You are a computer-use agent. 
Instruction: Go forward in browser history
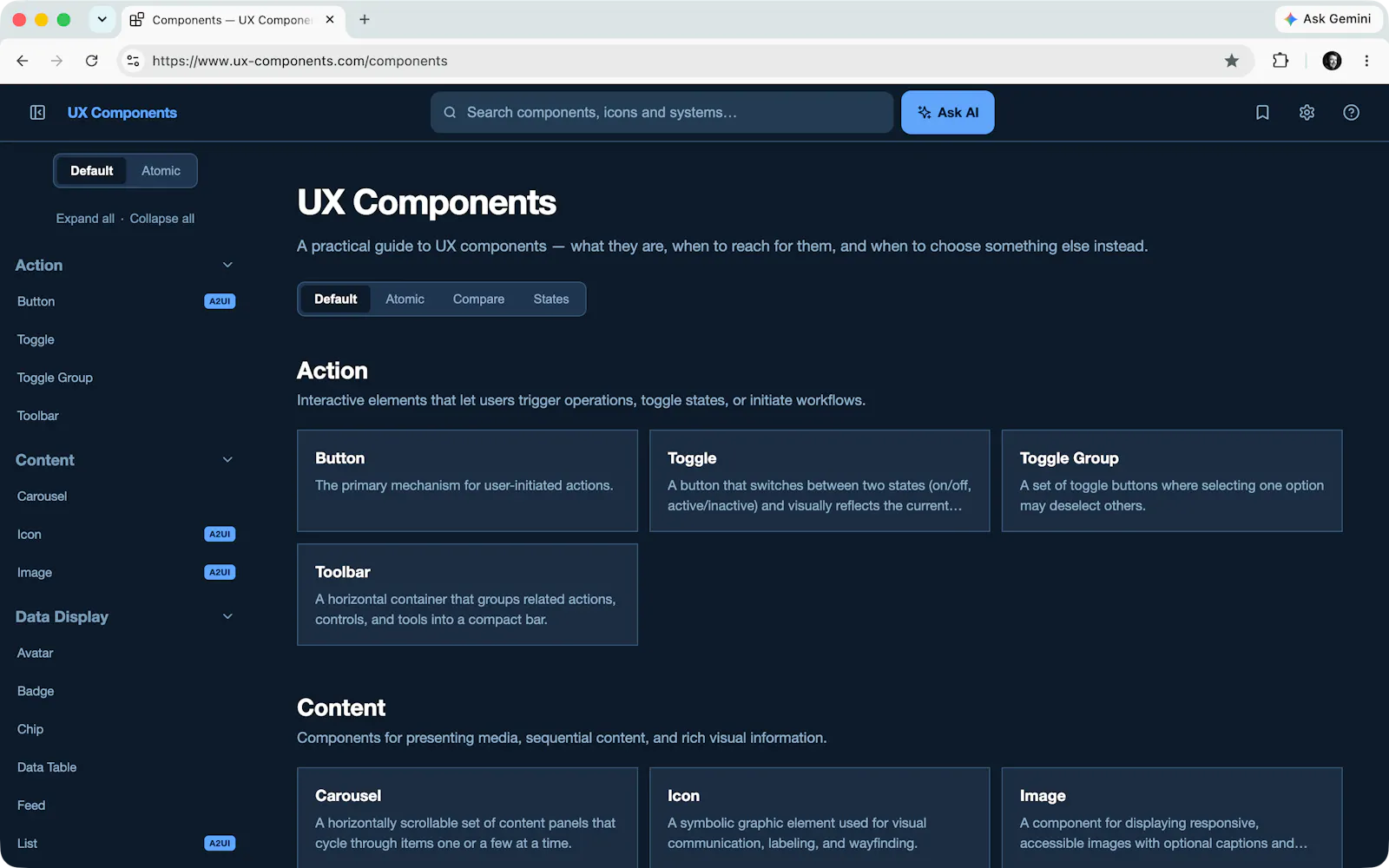(56, 61)
